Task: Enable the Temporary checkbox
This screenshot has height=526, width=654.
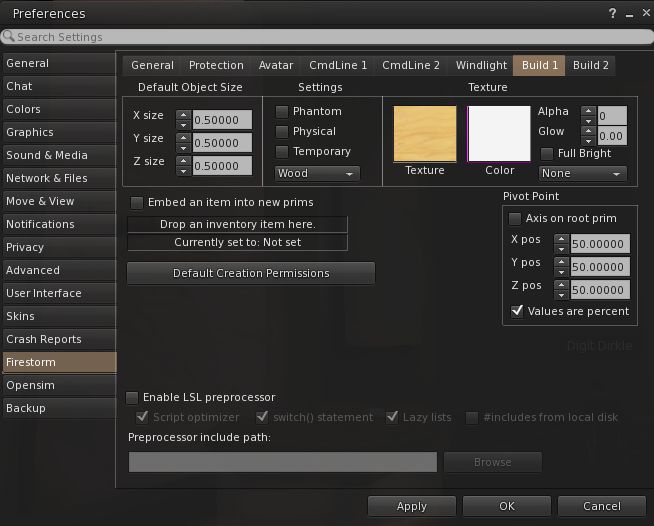Action: point(282,151)
